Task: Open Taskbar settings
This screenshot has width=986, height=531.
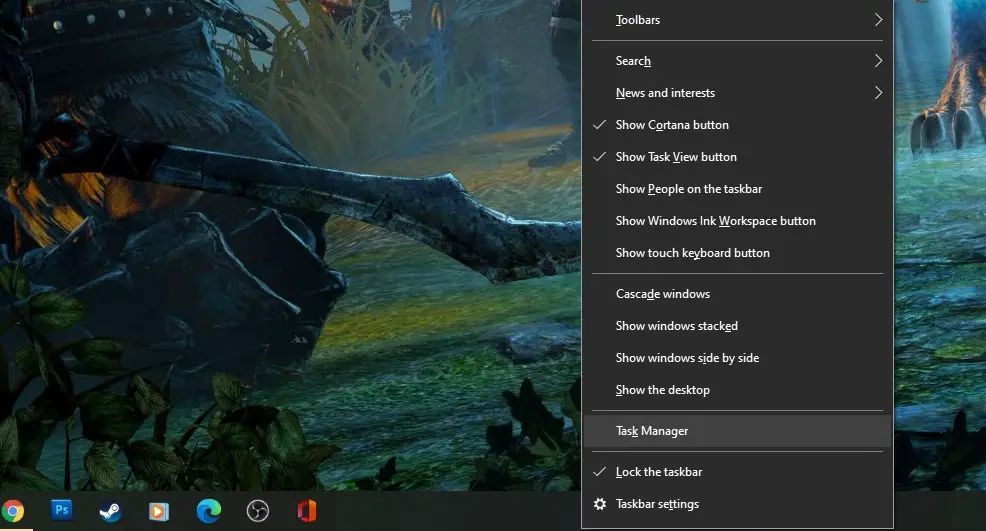Action: tap(737, 504)
